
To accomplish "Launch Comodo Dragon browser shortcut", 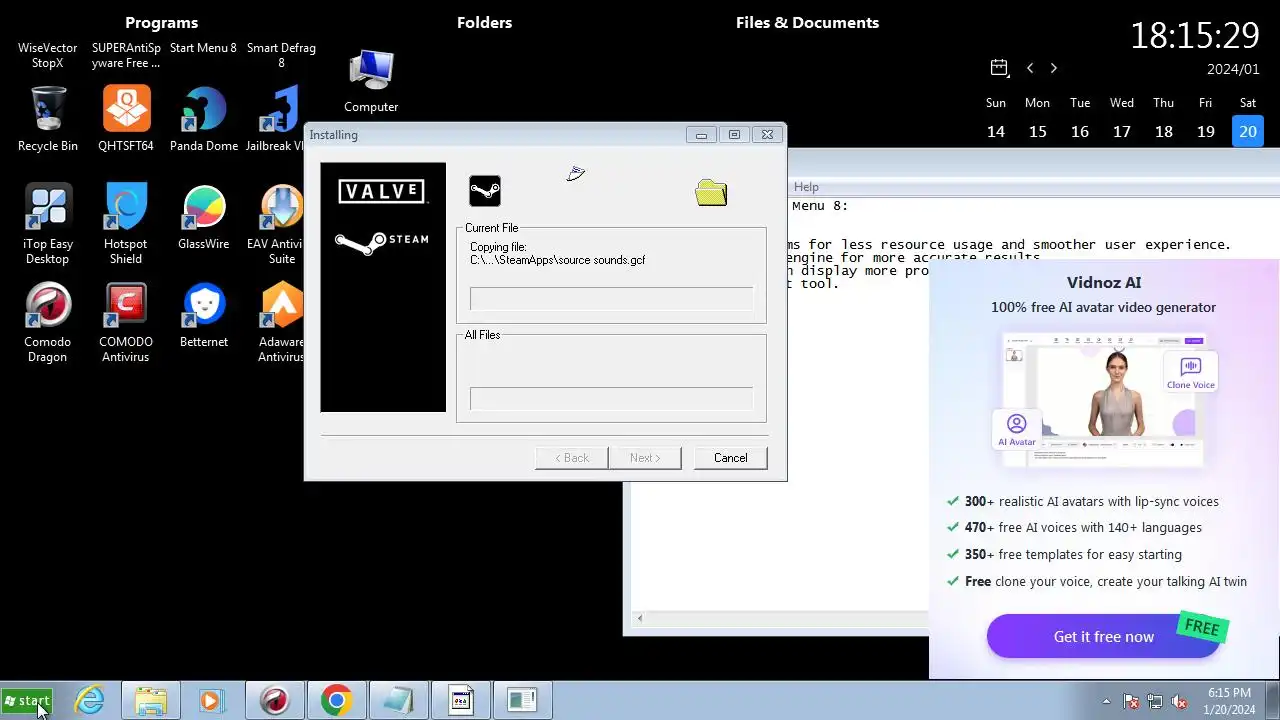I will coord(47,322).
